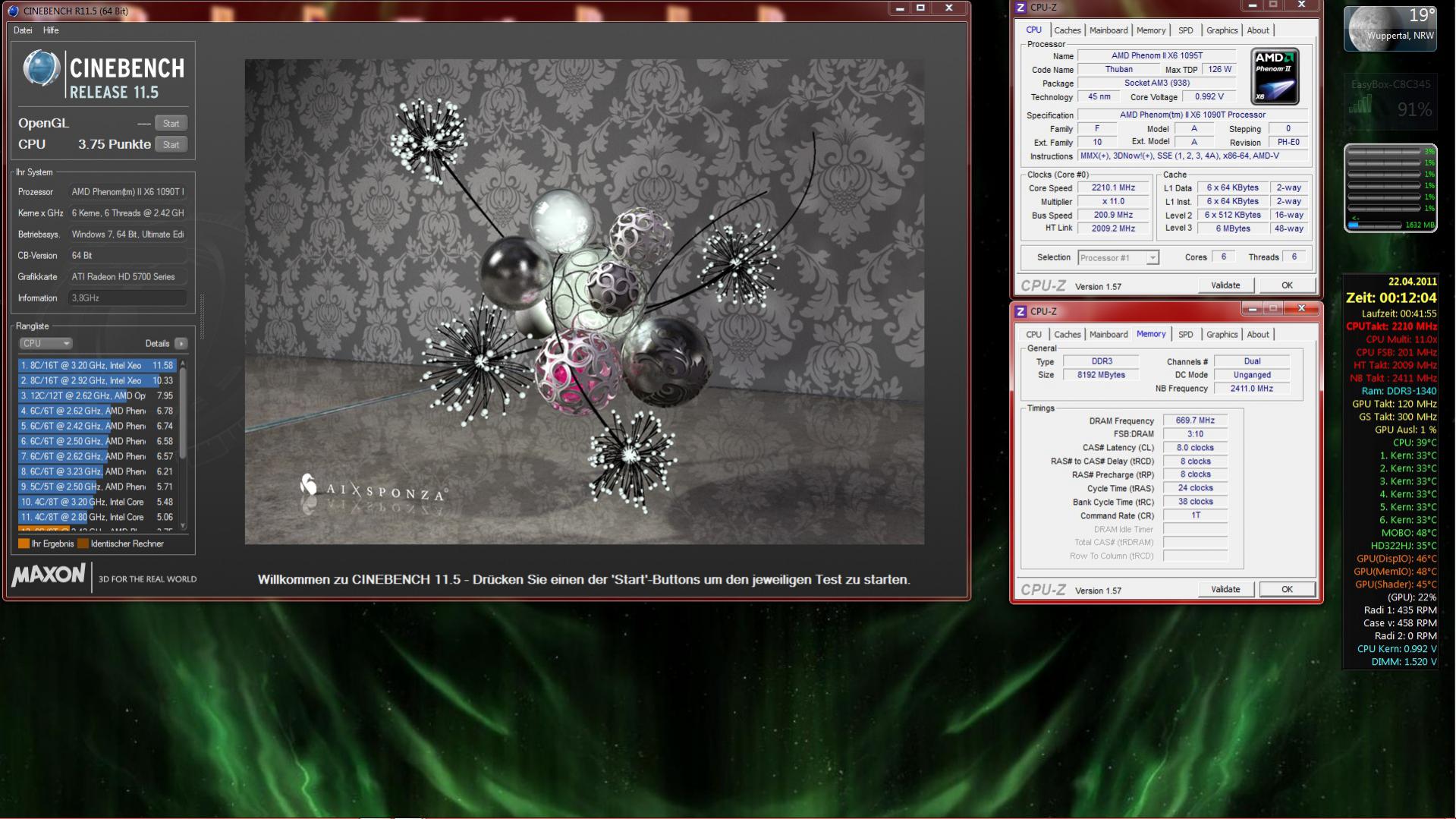Click the 19° temperature in weather gadget
The height and width of the screenshot is (819, 1456).
(x=1422, y=15)
